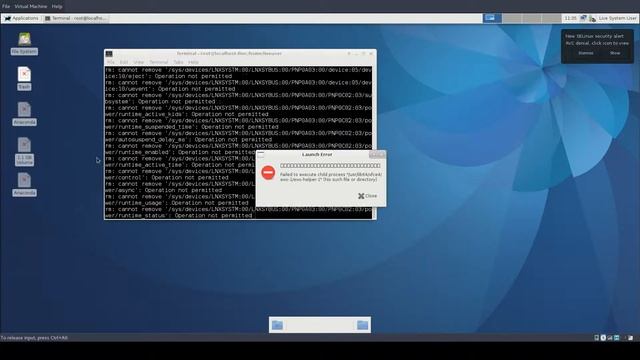The image size is (640, 360).
Task: Open the Virtual Machine menu
Action: click(x=31, y=7)
